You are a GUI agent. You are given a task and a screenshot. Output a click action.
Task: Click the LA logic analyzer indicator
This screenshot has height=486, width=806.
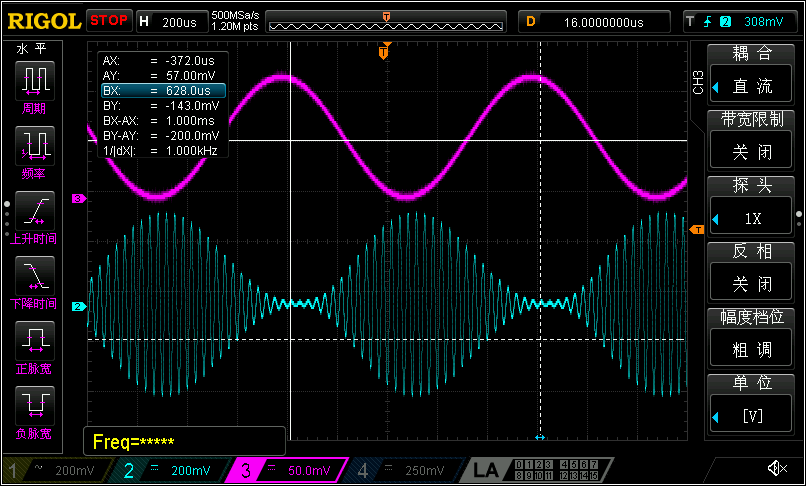point(487,469)
